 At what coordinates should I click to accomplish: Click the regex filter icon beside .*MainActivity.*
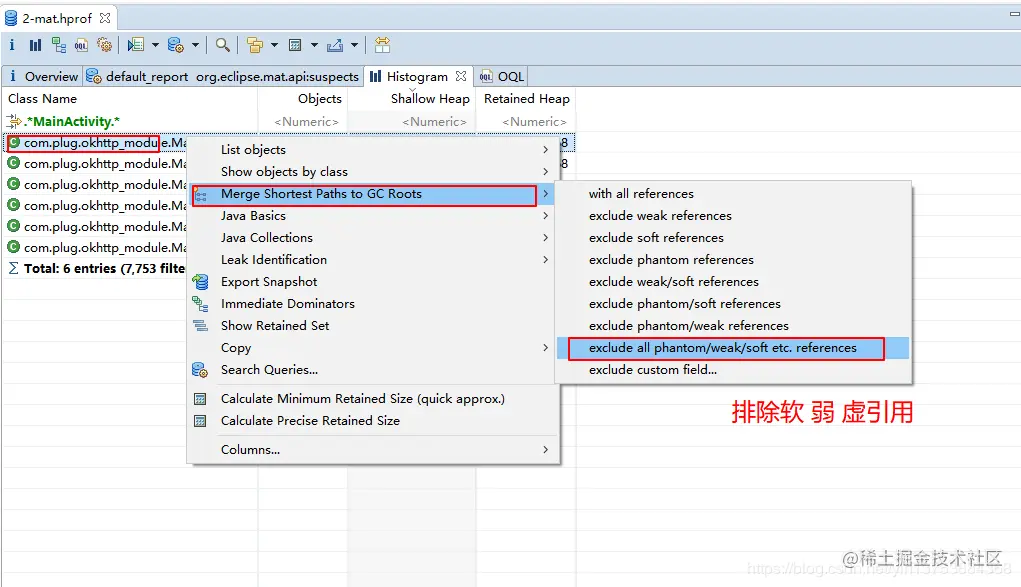tap(14, 121)
